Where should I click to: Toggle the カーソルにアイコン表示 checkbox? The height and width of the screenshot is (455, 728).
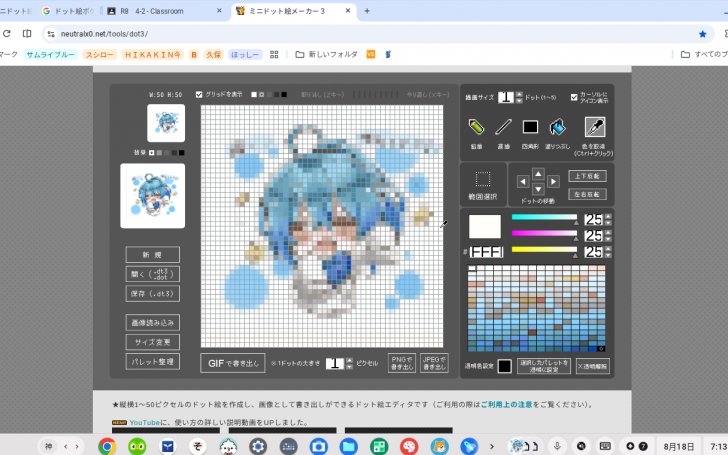(574, 97)
